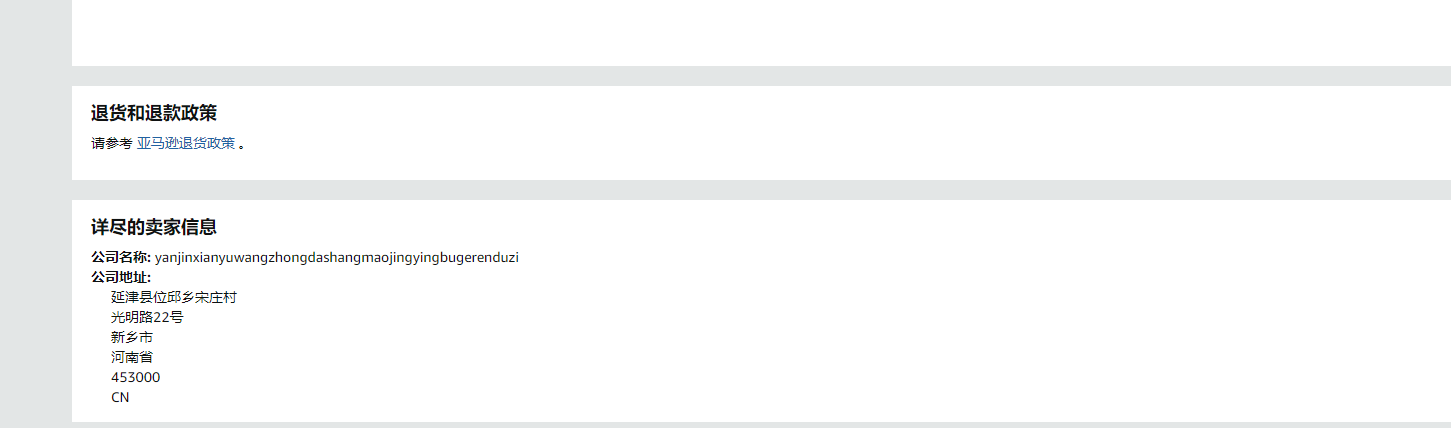Click the city name 新乡市
The width and height of the screenshot is (1451, 428).
pyautogui.click(x=132, y=337)
